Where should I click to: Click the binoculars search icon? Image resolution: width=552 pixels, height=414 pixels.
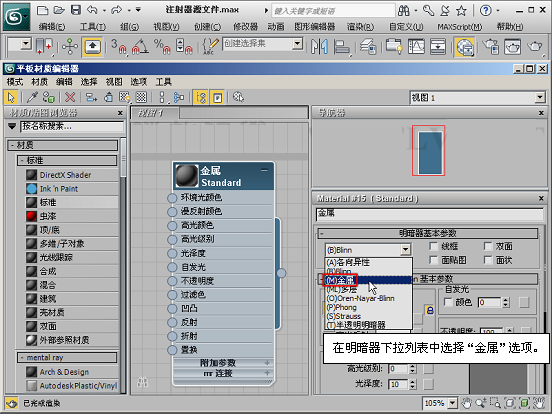[403, 11]
